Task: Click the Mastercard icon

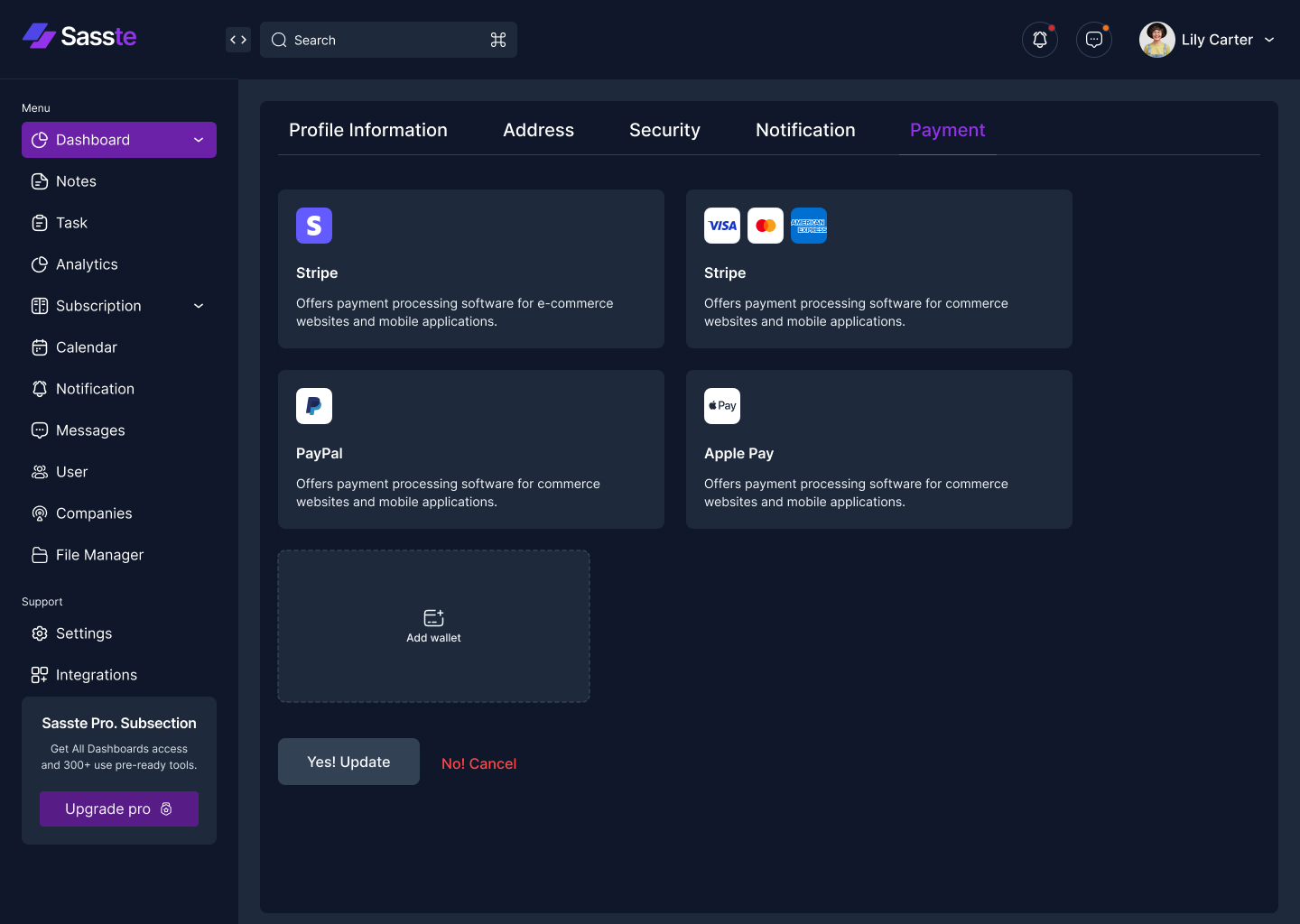Action: click(766, 226)
